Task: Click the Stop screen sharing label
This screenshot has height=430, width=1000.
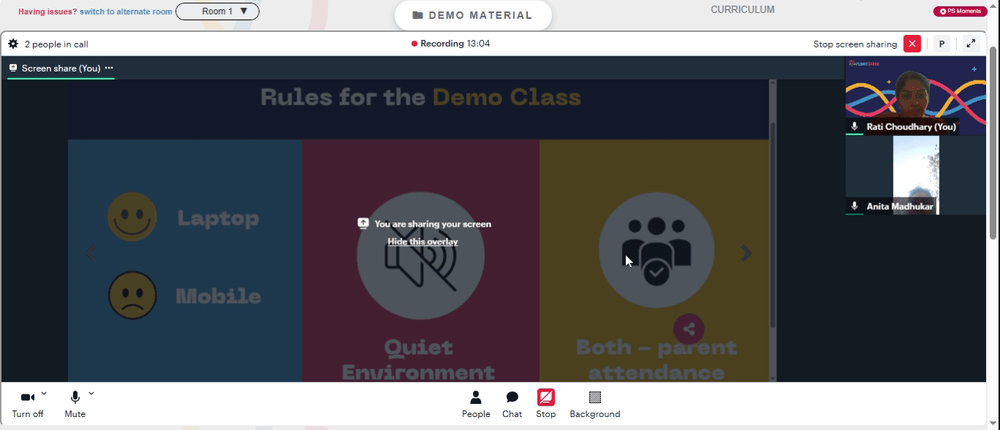Action: (x=855, y=44)
